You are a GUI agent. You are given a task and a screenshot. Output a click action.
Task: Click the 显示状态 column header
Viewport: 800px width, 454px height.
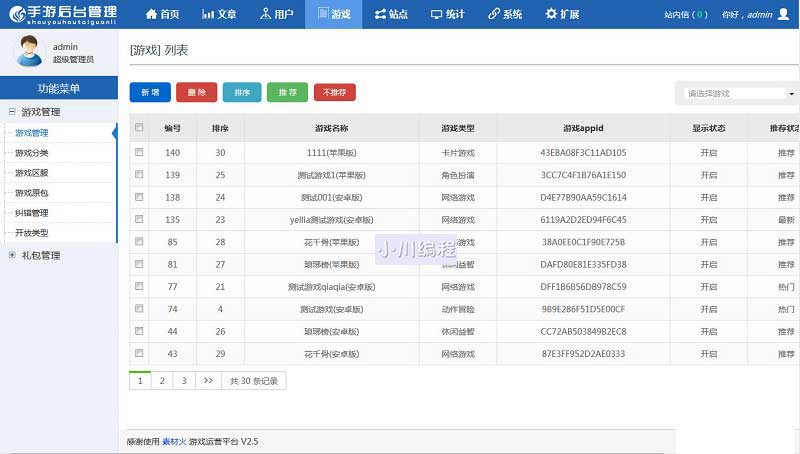[x=709, y=128]
